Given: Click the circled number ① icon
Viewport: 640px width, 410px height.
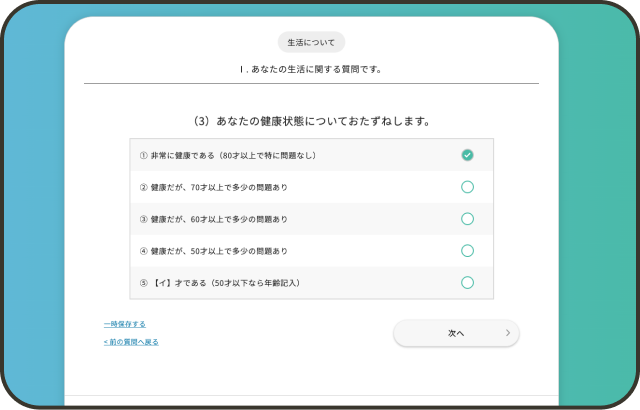Looking at the screenshot, I should [x=143, y=155].
